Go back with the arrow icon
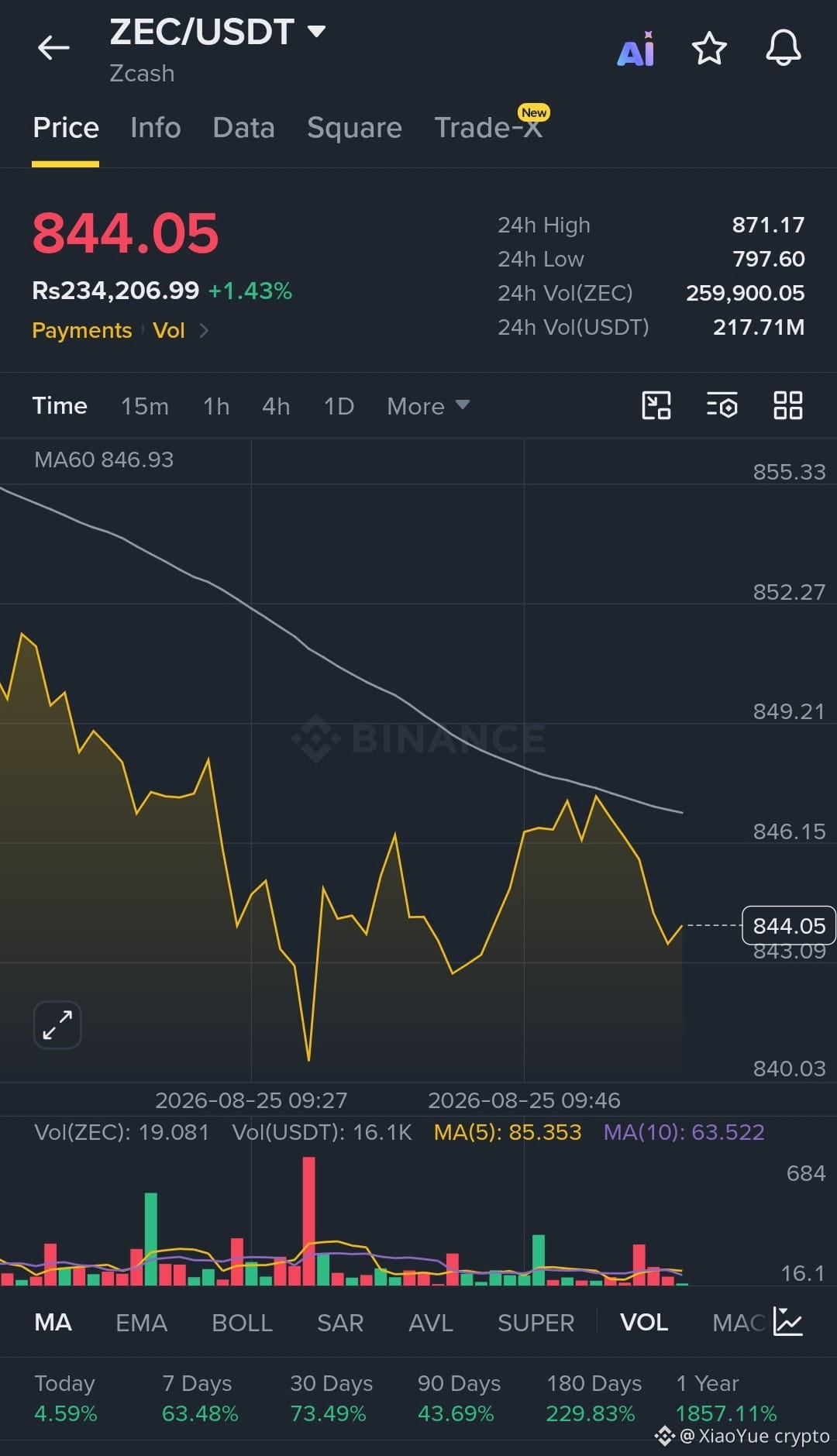 tap(53, 48)
